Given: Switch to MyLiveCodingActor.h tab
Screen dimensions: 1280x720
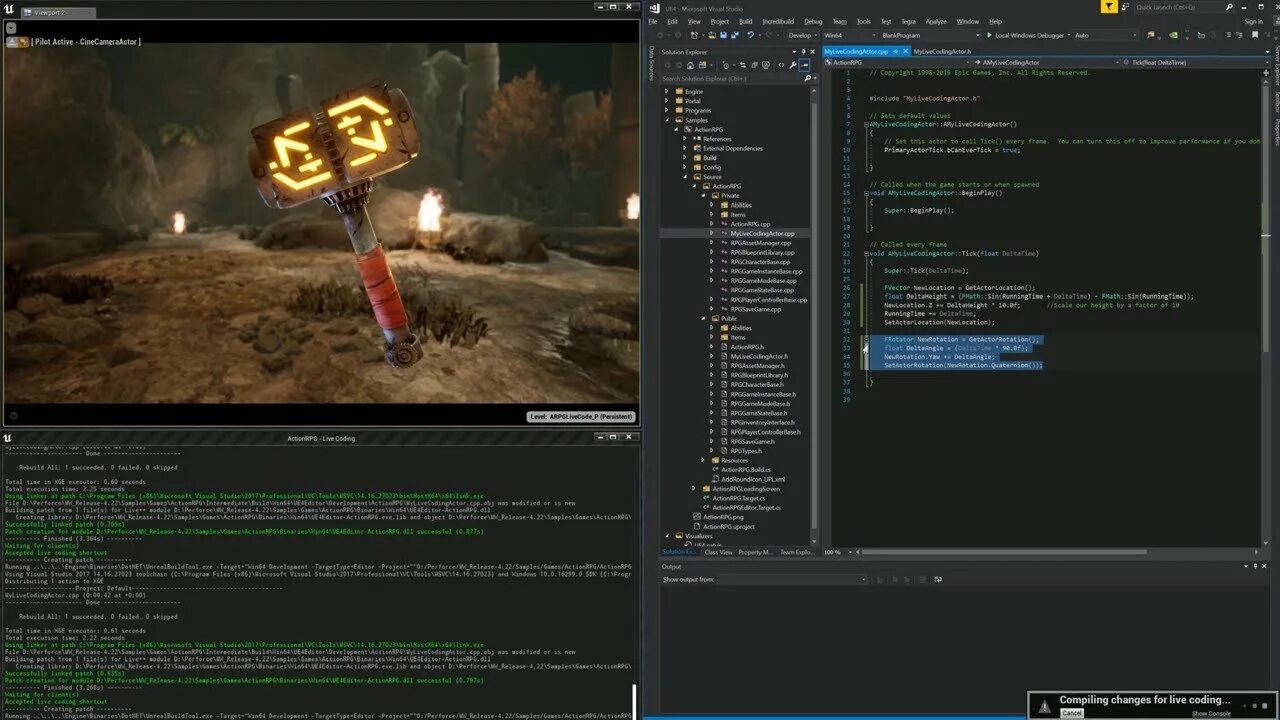Looking at the screenshot, I should click(x=941, y=51).
